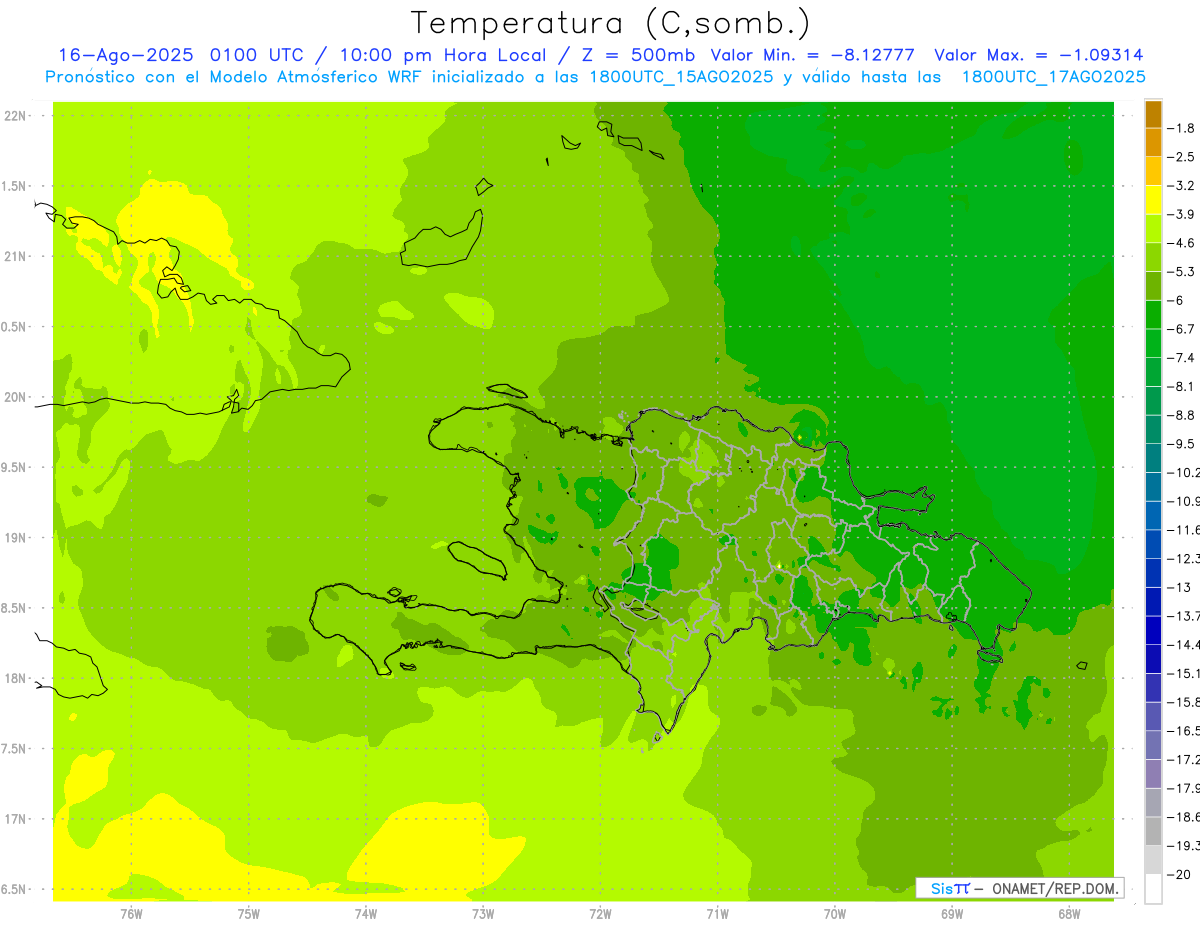Click the -5.3 colorbar value
Screen dimensions: 1200x927
1182,271
